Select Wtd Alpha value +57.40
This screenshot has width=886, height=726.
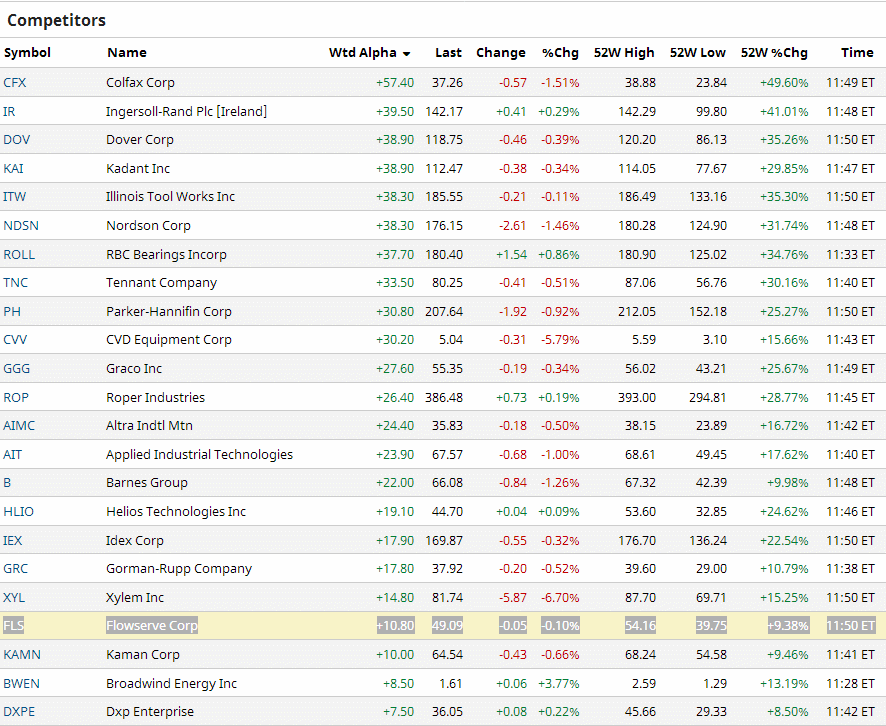pos(394,82)
